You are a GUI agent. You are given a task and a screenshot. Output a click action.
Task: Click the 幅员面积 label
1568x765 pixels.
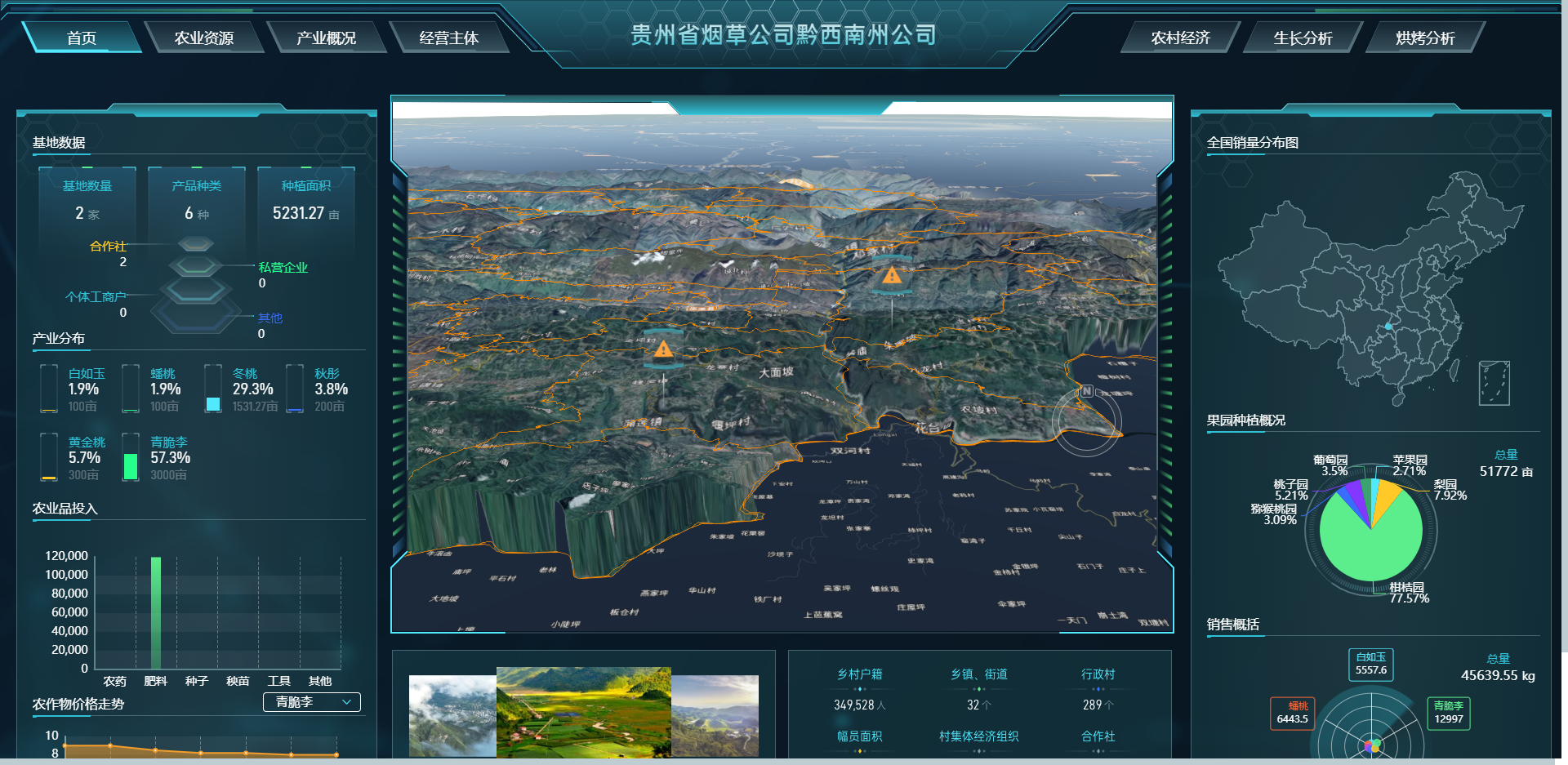click(860, 736)
